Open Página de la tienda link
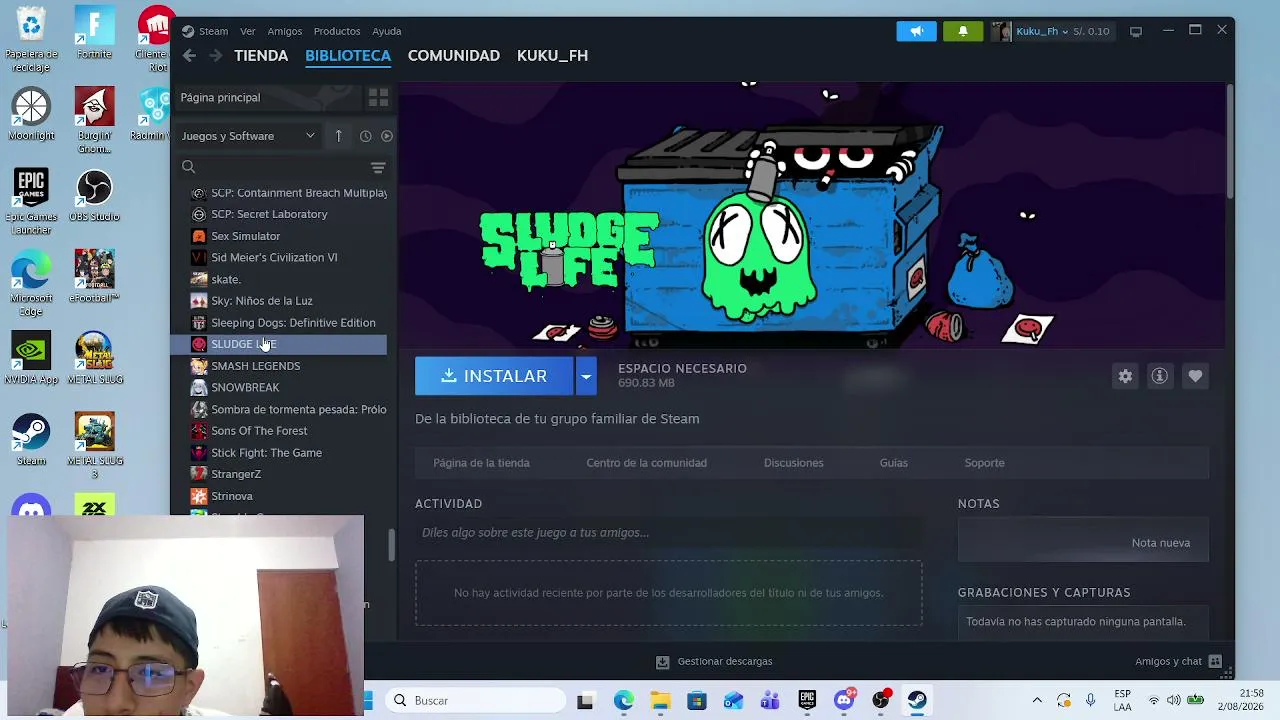 point(481,463)
